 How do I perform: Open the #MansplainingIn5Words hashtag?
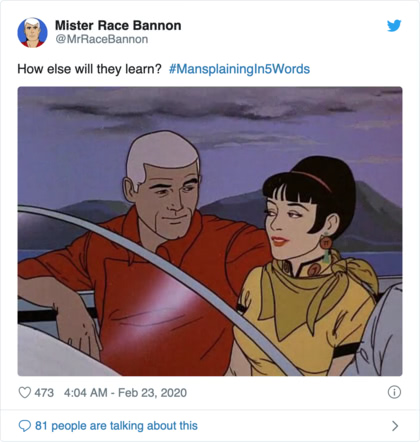[x=239, y=69]
